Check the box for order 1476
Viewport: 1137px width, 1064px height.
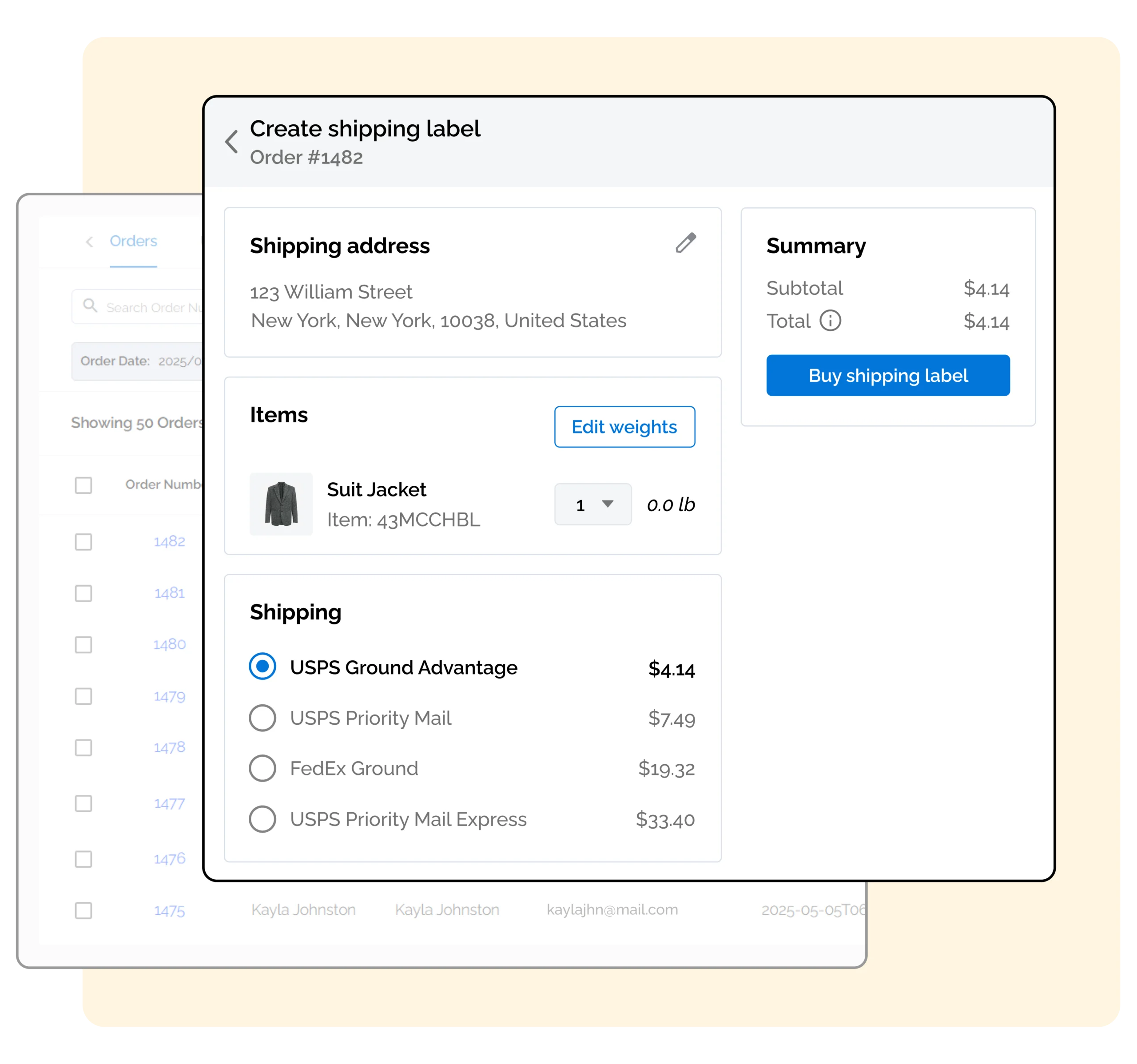click(x=83, y=859)
